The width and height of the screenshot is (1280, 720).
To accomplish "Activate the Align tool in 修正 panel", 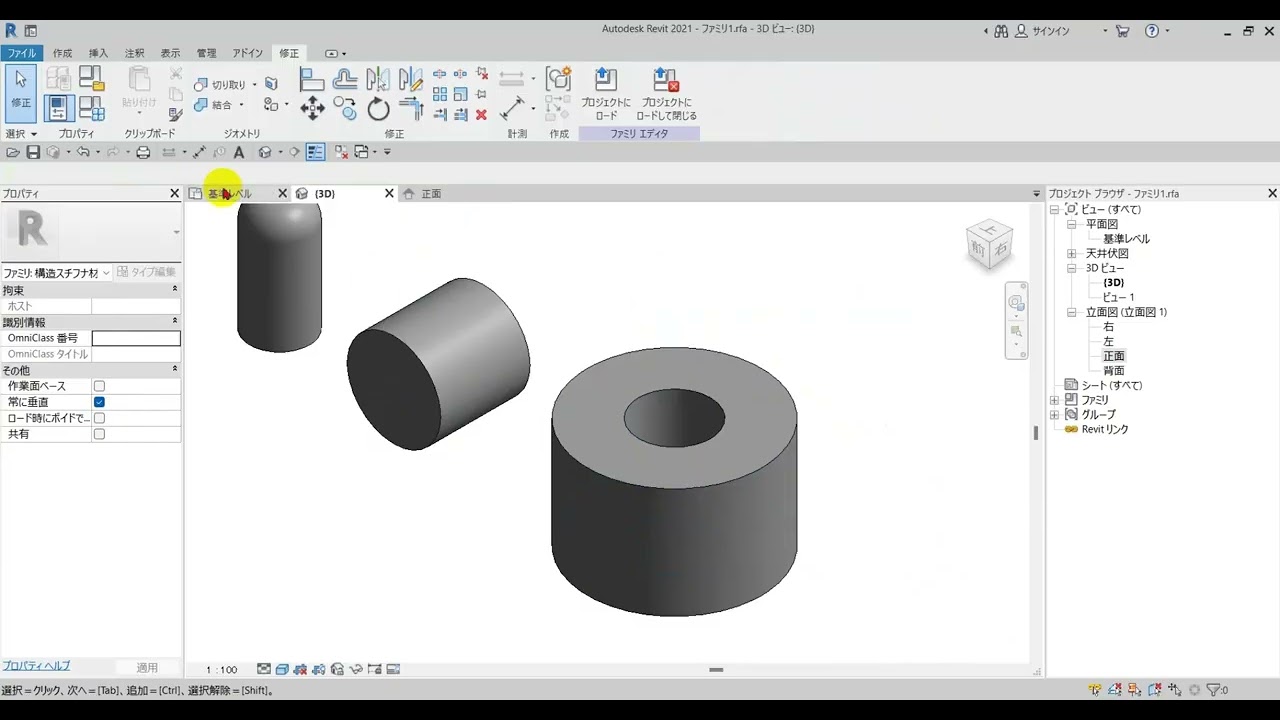I will [312, 80].
